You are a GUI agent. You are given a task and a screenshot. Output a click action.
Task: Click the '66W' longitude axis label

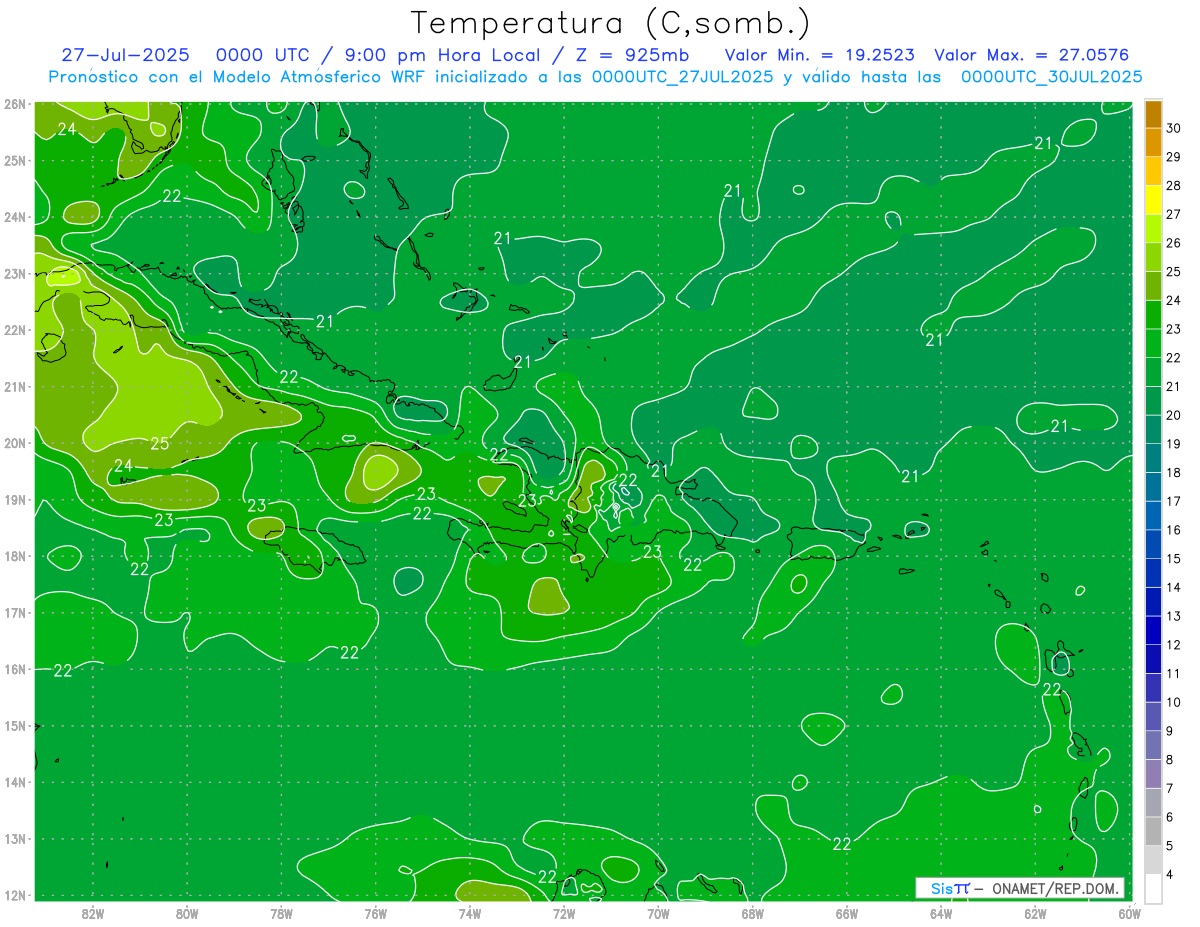[x=846, y=913]
